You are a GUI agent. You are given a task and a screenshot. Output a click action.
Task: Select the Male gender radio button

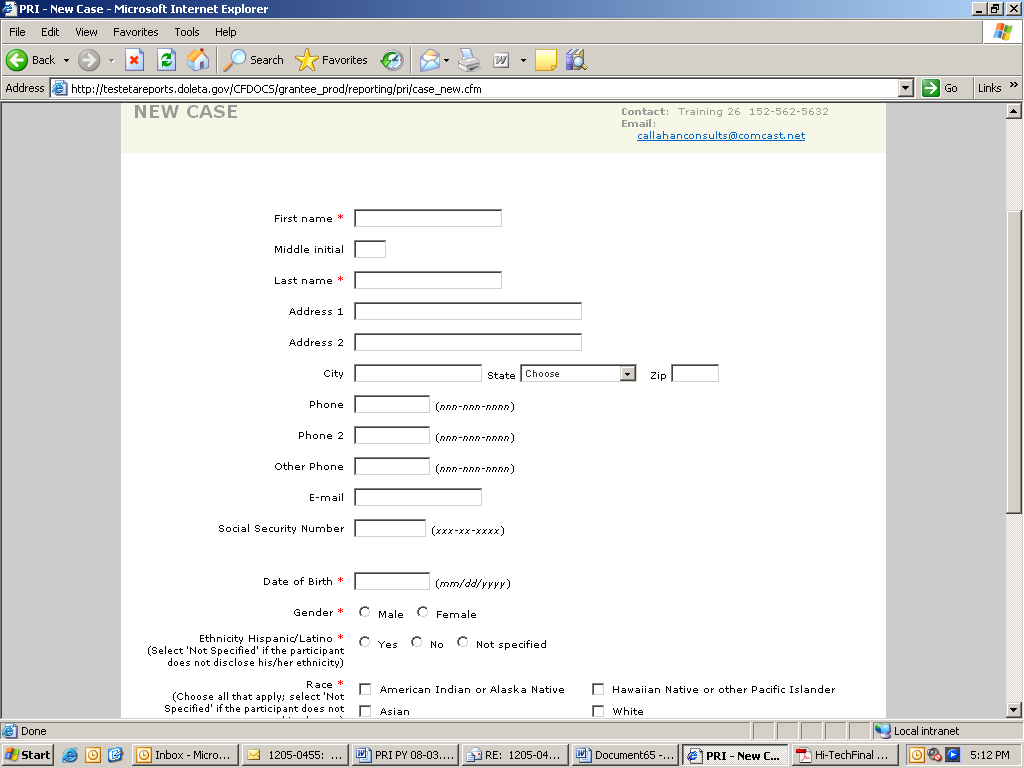365,612
